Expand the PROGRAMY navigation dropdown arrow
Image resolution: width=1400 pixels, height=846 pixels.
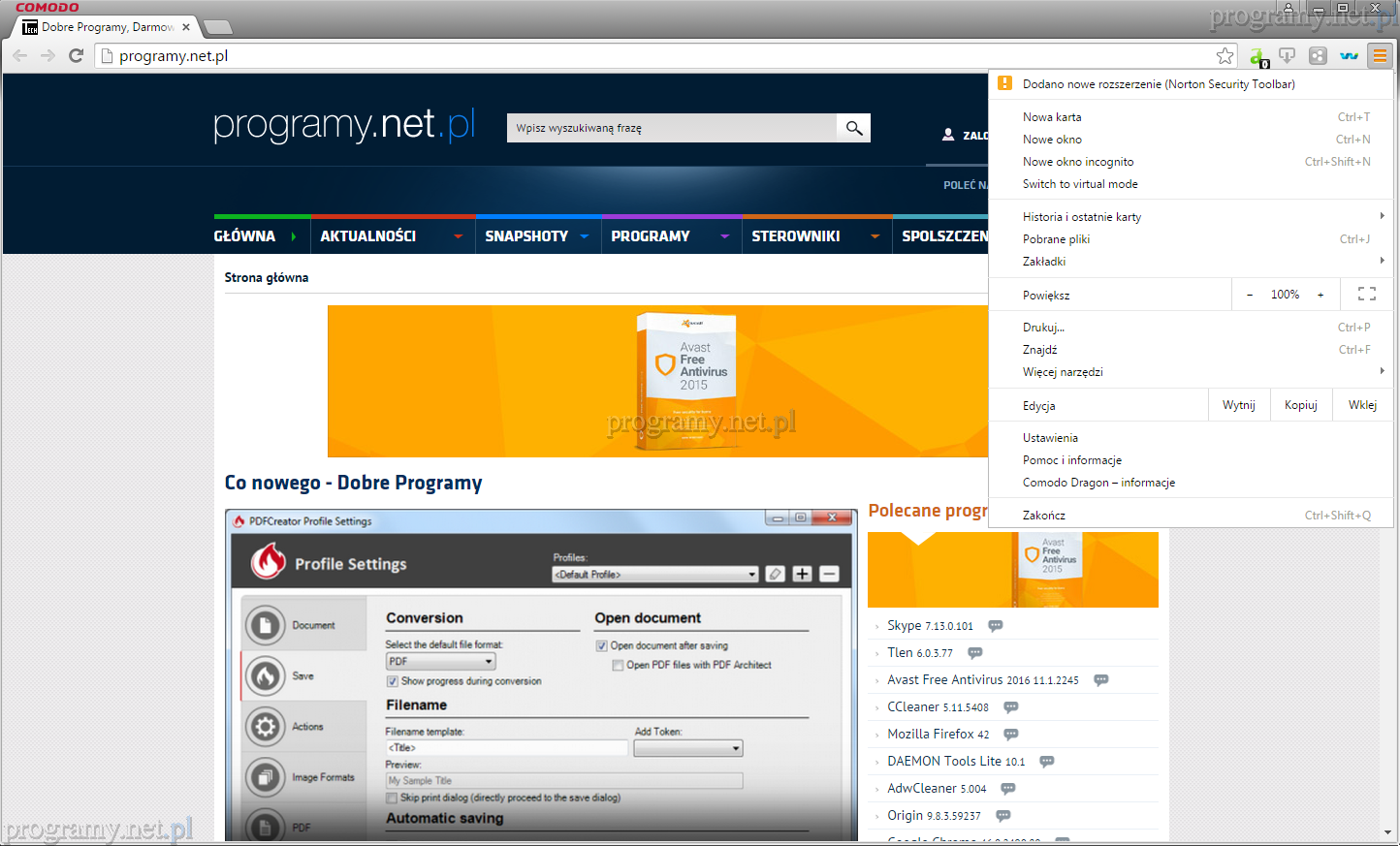click(x=724, y=236)
